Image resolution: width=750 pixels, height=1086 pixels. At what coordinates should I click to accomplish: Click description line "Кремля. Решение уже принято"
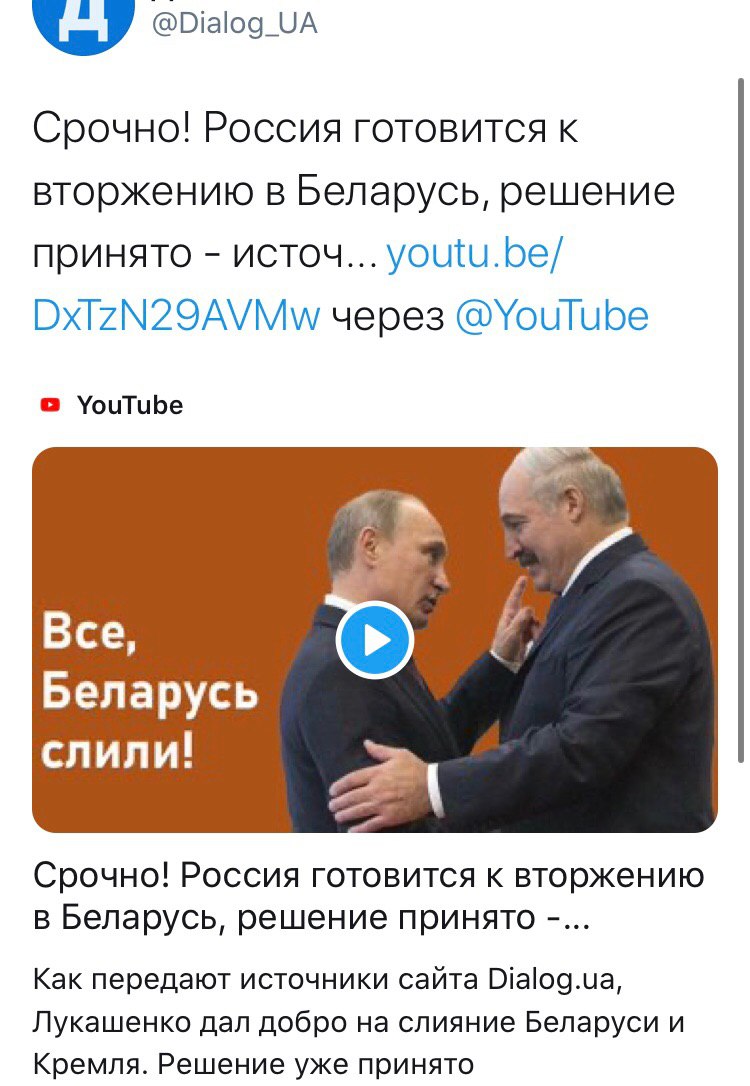click(x=253, y=1064)
